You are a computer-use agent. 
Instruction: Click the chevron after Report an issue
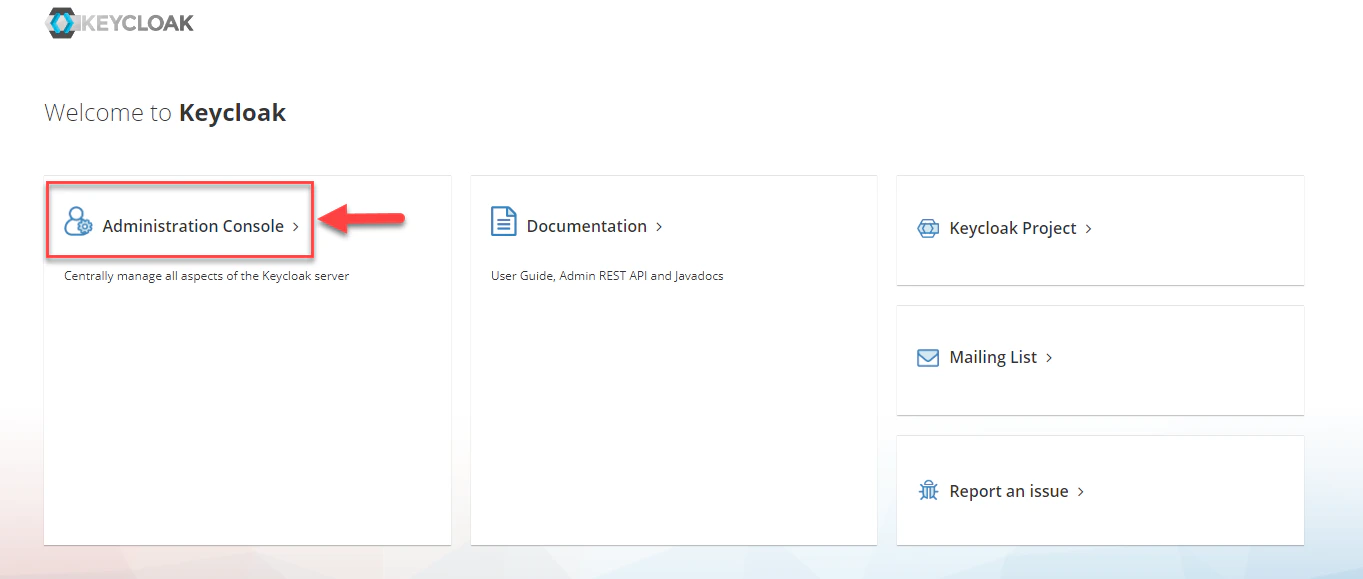click(1081, 492)
